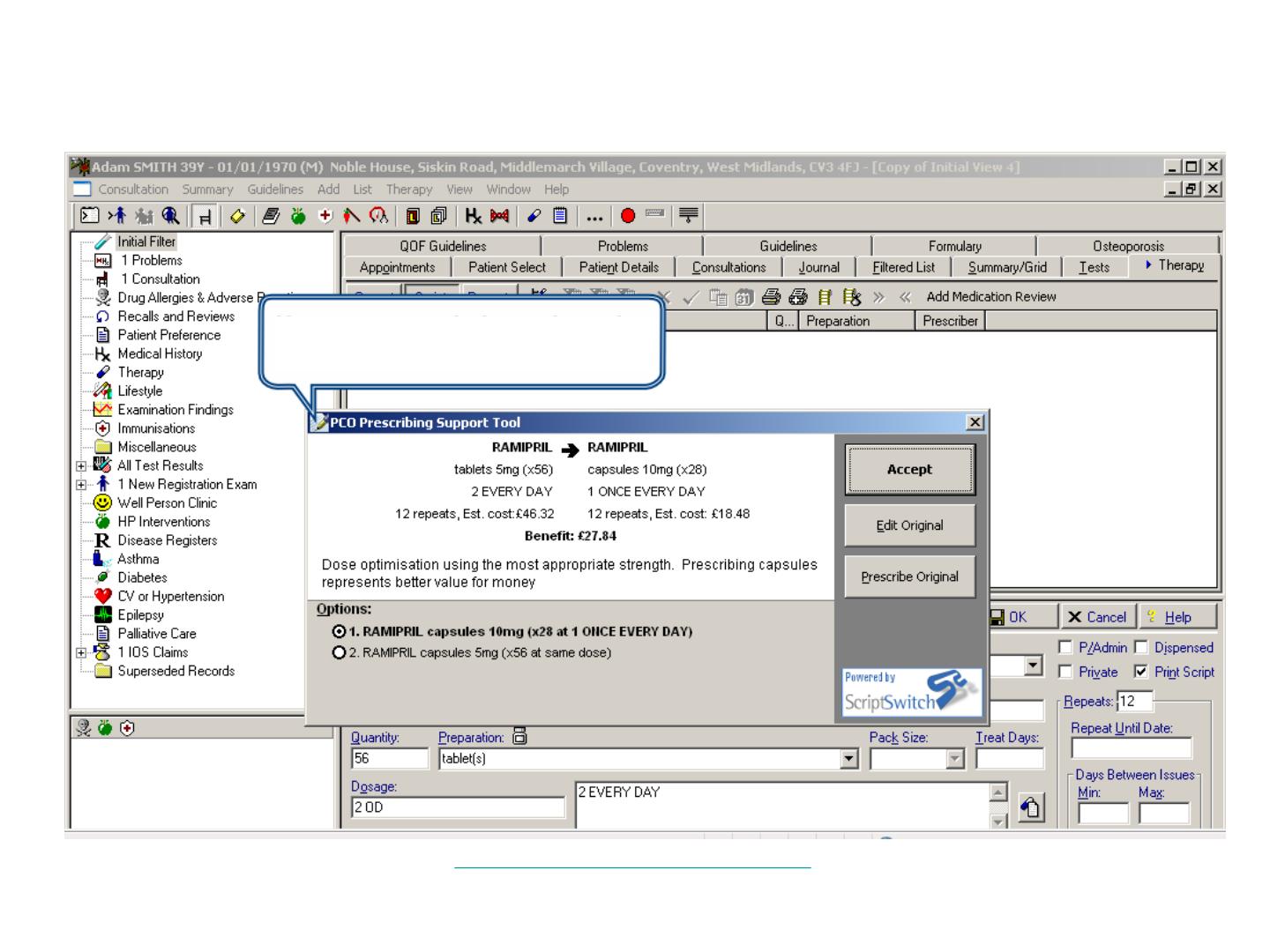This screenshot has width=1270, height=952.
Task: Click the red heart CV or Hypertension icon
Action: [x=103, y=596]
